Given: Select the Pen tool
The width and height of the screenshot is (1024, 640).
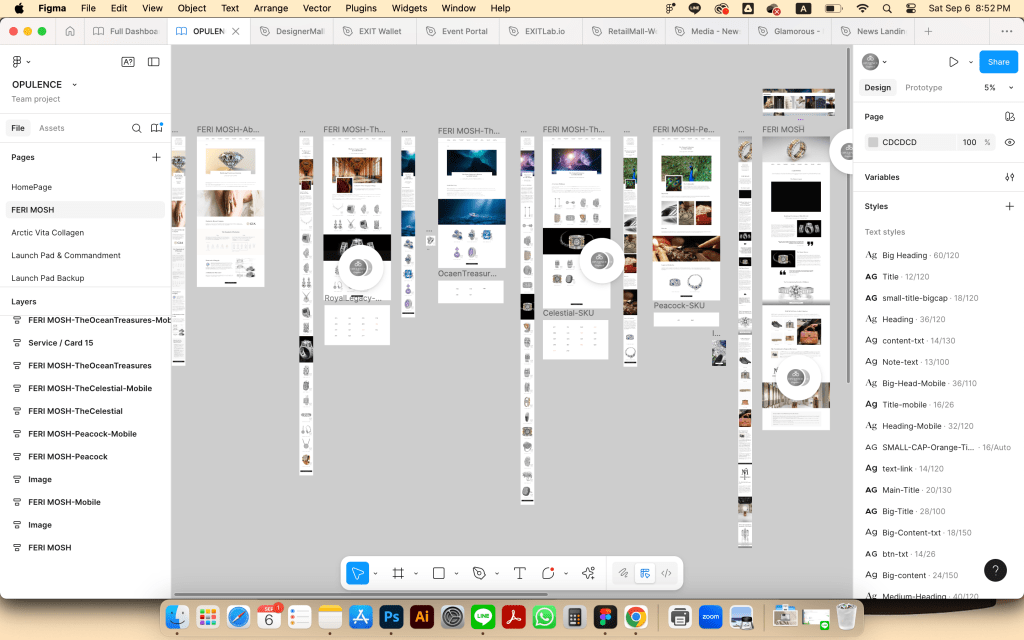Looking at the screenshot, I should (479, 573).
